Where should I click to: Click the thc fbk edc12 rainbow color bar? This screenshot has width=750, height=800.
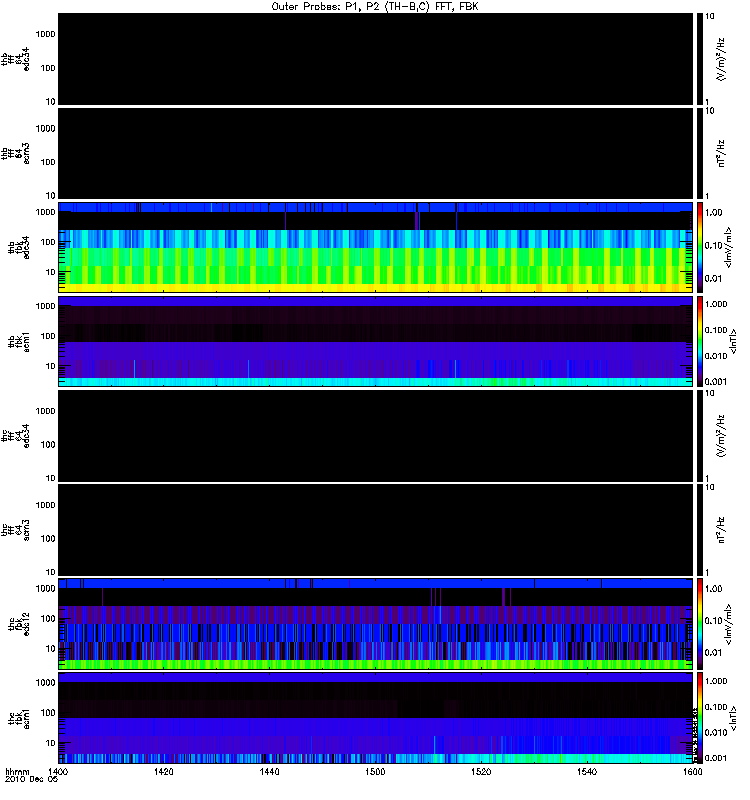click(700, 624)
